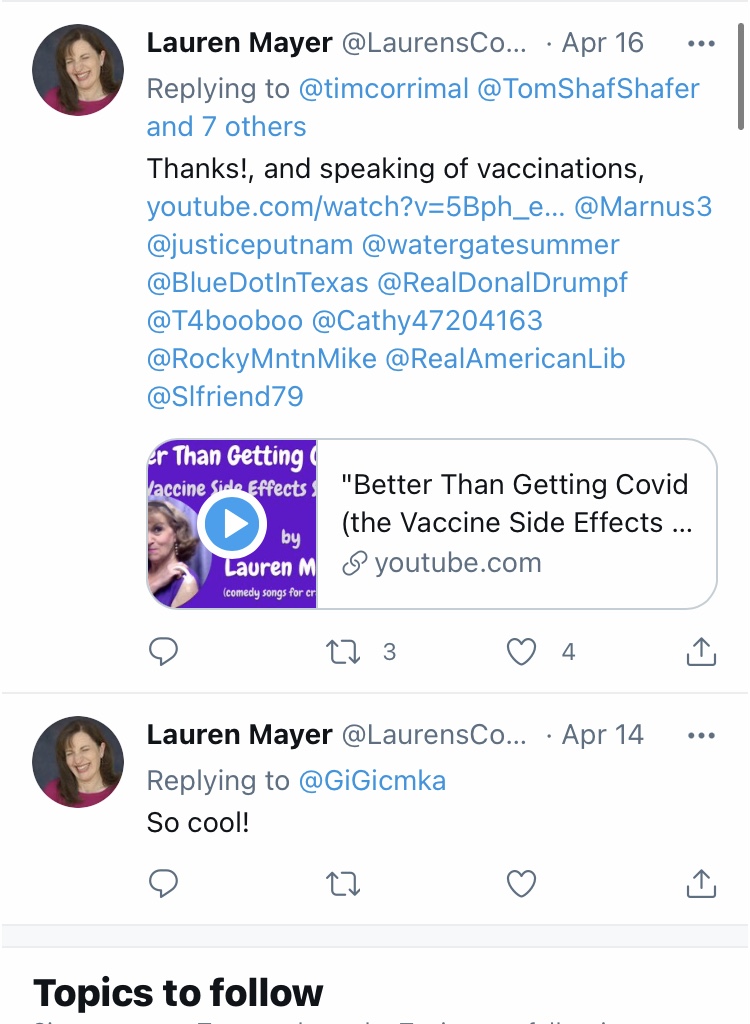Click the @watergatesummer mention
This screenshot has width=750, height=1024.
pyautogui.click(x=490, y=245)
